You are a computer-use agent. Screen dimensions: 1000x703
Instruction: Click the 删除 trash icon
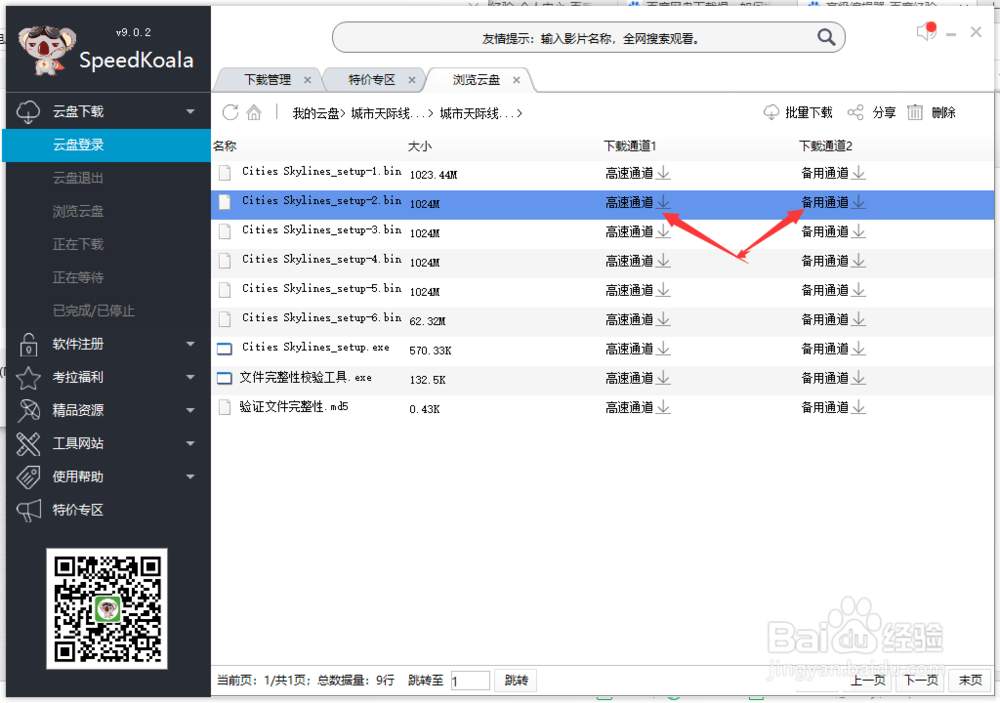tap(915, 112)
